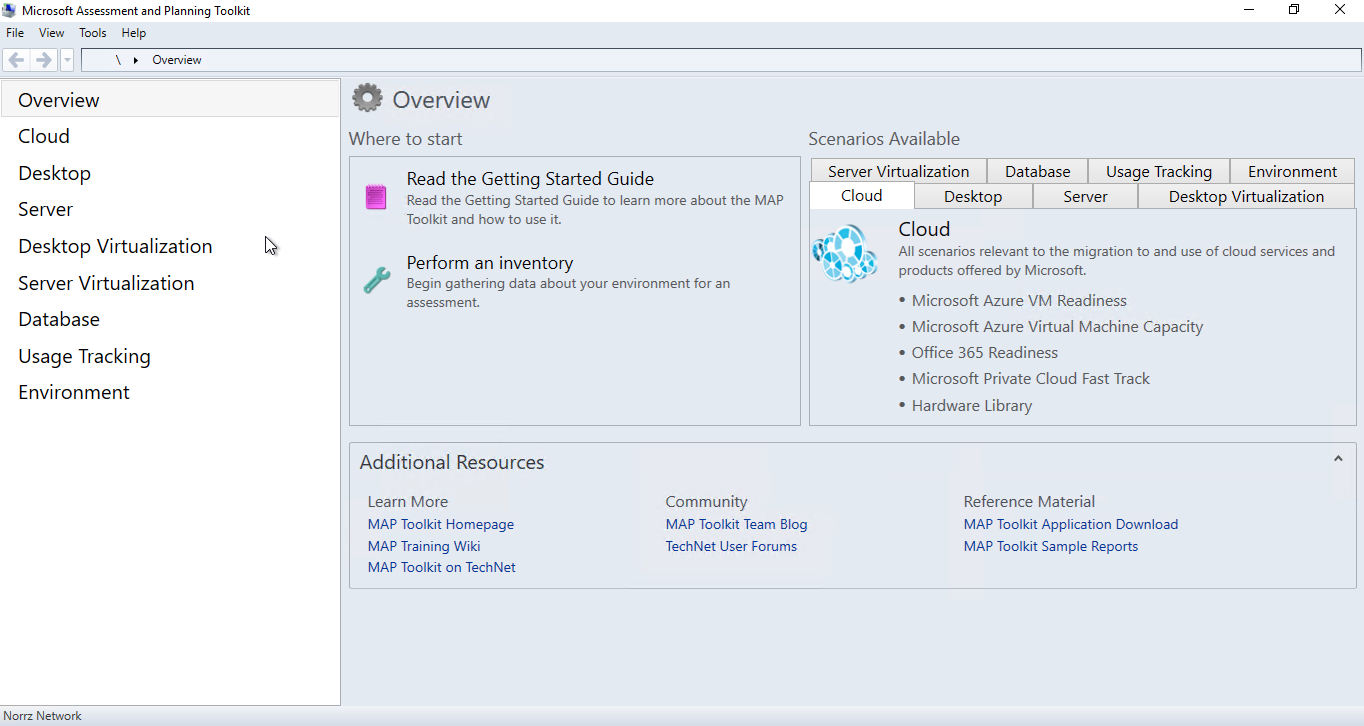
Task: Open MAP Toolkit Sample Reports link
Action: pos(1050,546)
